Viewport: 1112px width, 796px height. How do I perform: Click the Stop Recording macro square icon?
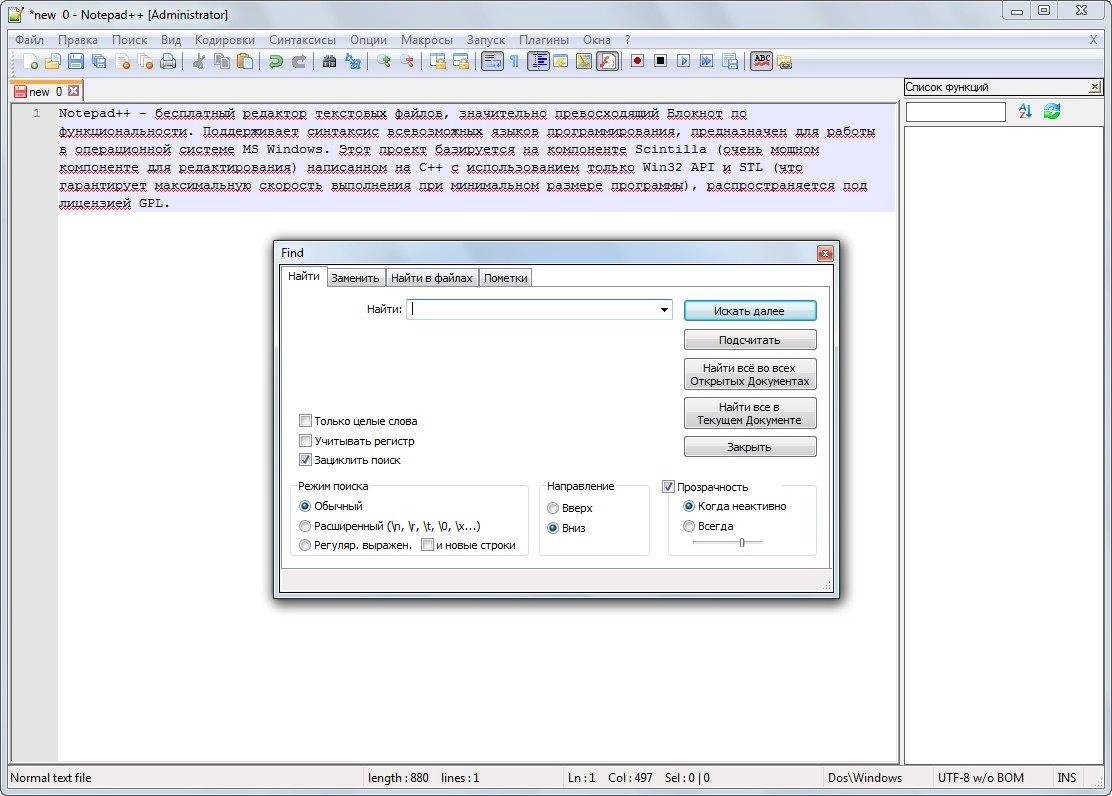click(x=660, y=62)
